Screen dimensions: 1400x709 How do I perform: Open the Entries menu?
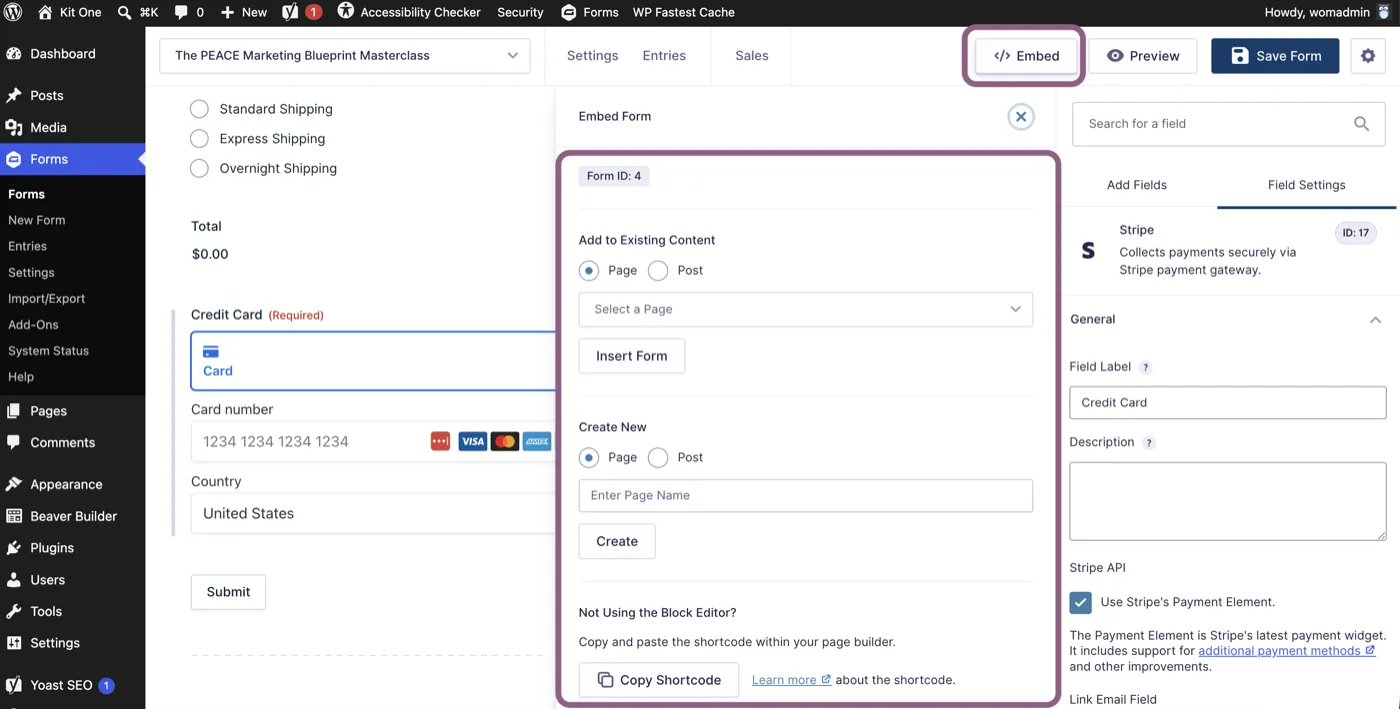[664, 56]
